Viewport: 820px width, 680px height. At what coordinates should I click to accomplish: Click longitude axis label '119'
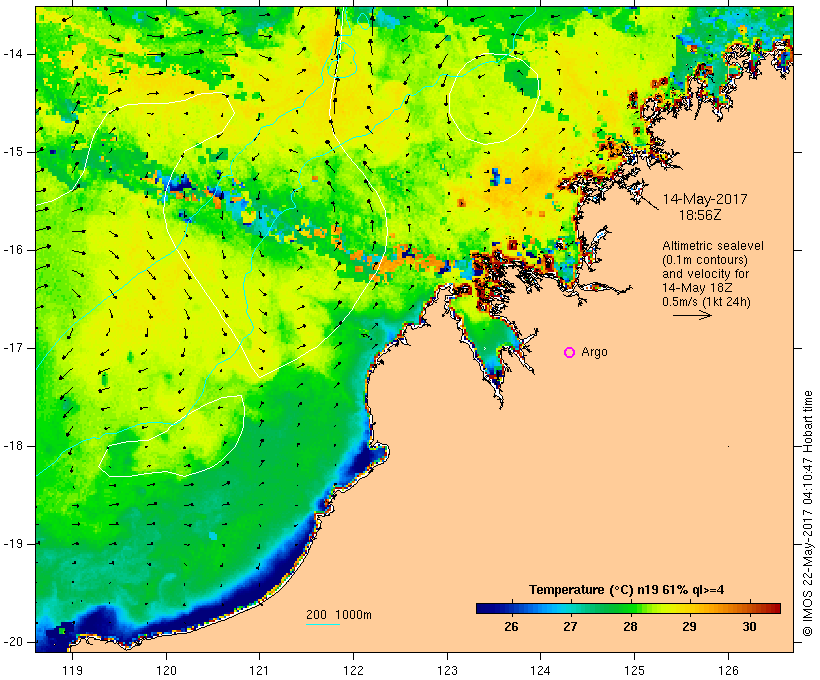72,670
